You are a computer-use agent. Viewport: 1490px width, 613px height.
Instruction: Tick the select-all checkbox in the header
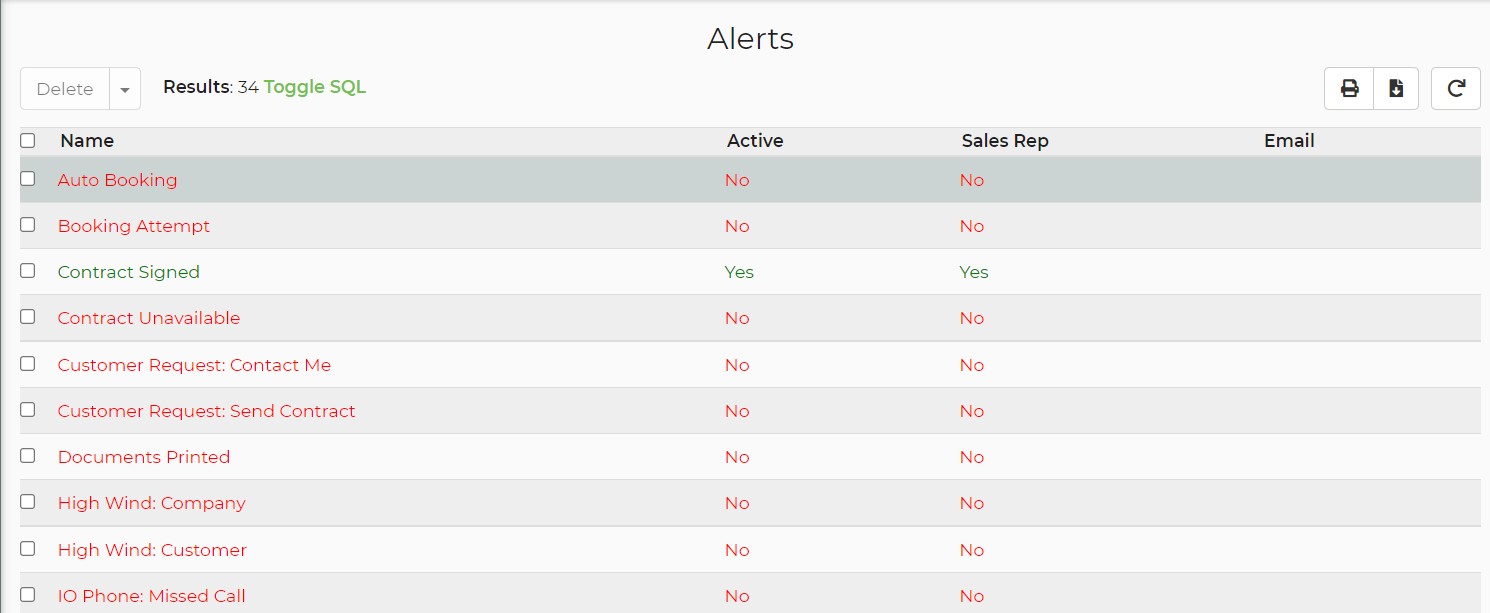(x=28, y=141)
